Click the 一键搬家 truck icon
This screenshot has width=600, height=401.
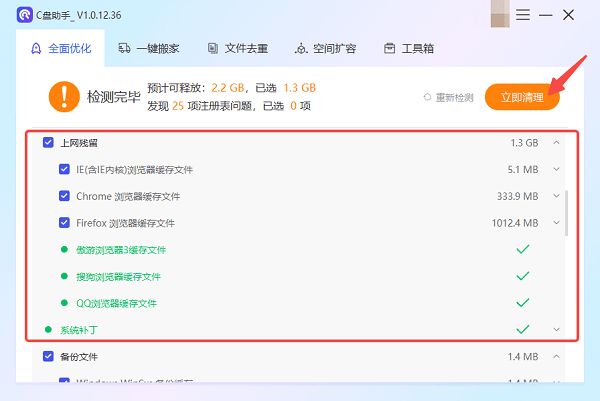tap(124, 48)
